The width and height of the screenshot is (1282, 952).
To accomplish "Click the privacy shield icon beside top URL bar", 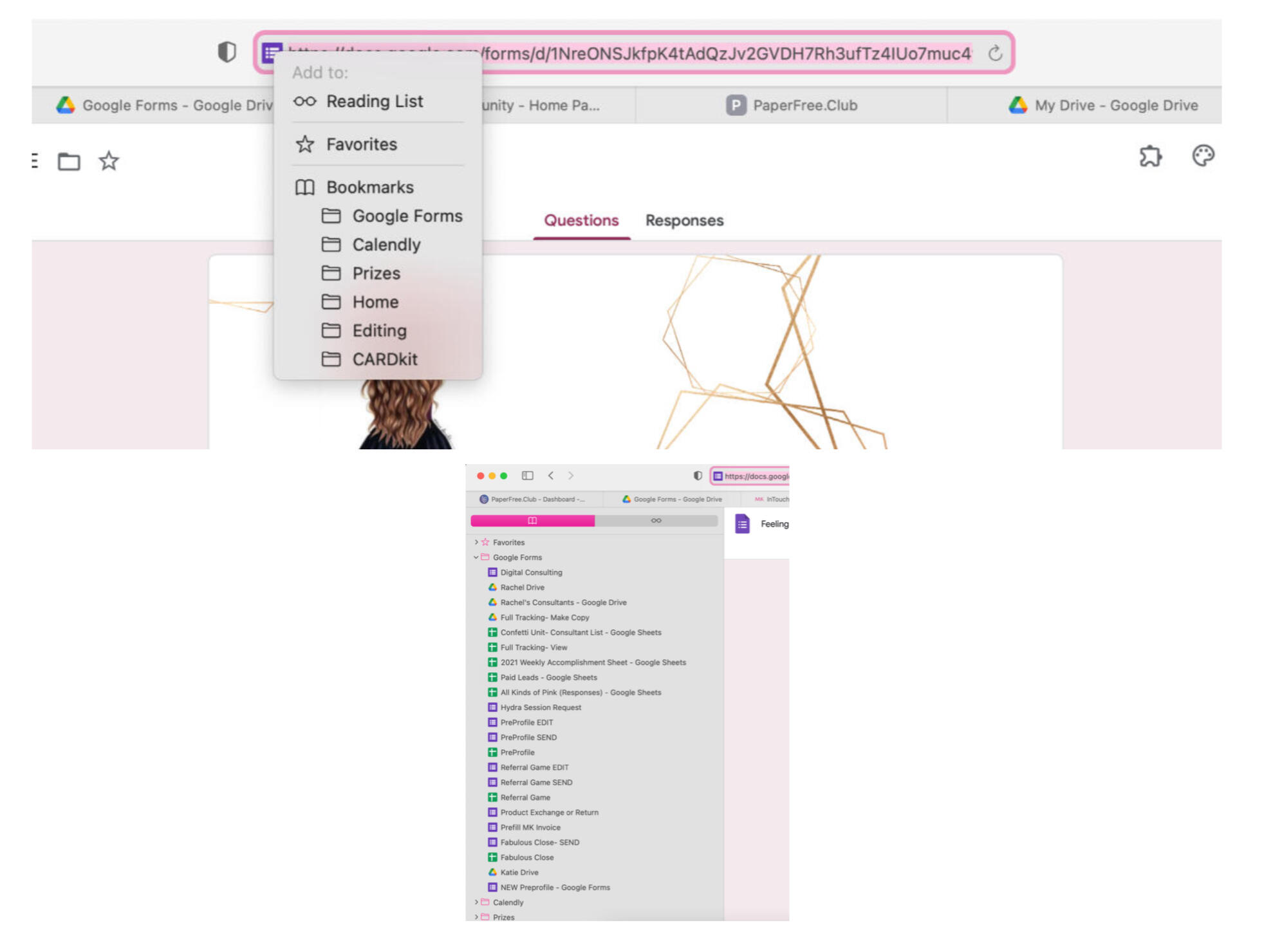I will pos(227,51).
